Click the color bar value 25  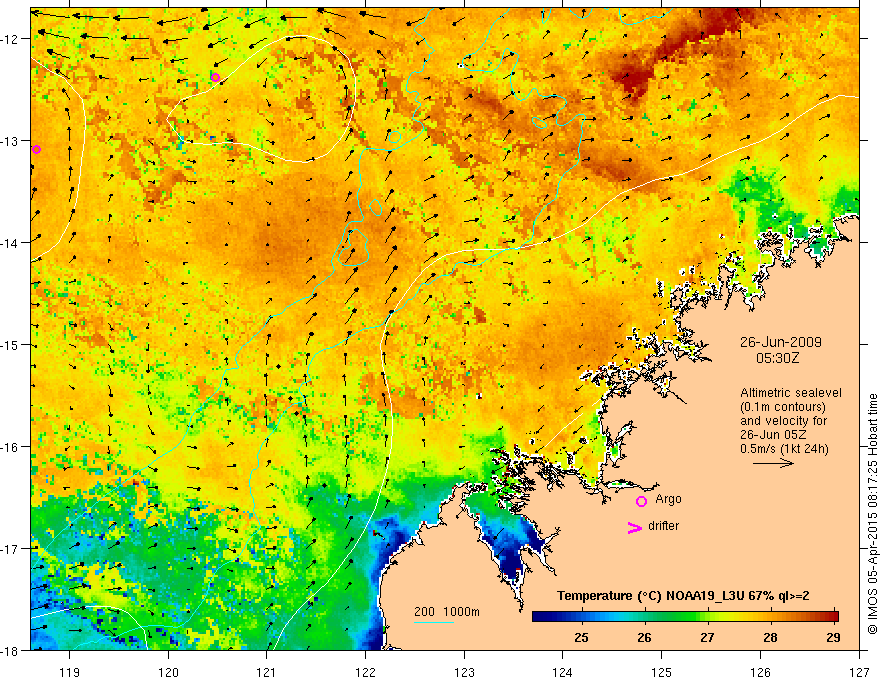tap(581, 637)
